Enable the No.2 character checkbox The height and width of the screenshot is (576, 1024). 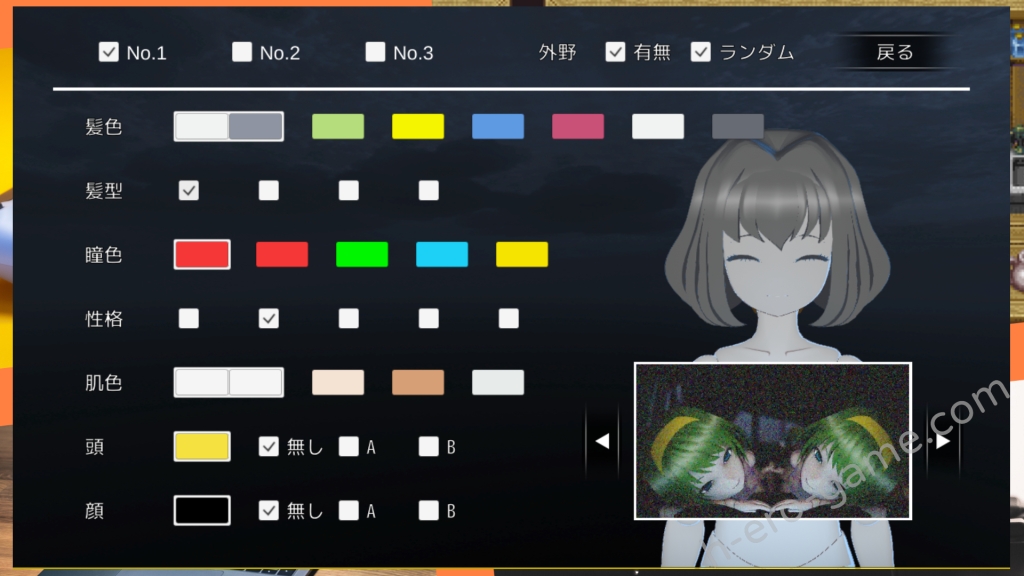(241, 51)
